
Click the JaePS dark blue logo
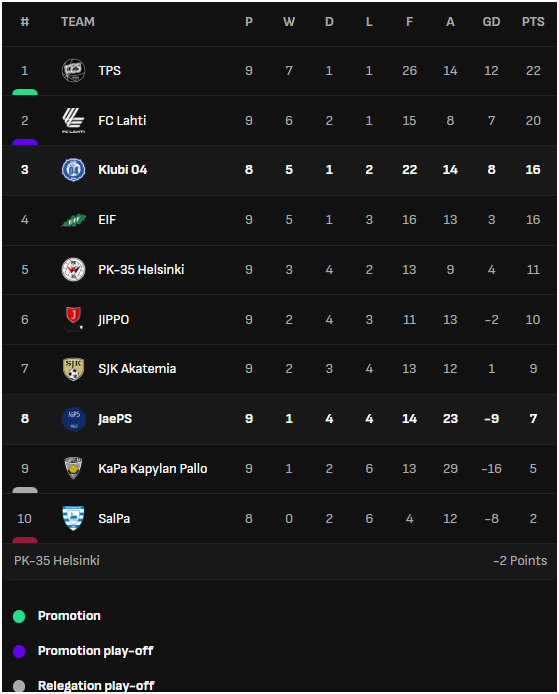73,419
